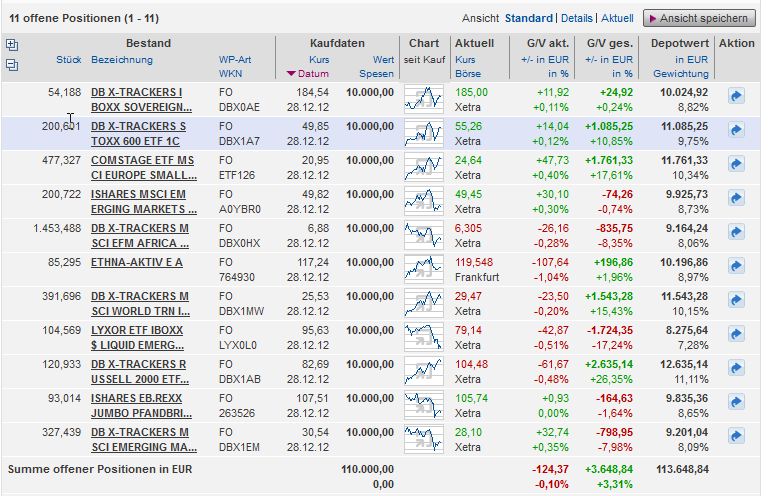This screenshot has height=496, width=769.
Task: Sort table by Stück column header
Action: tap(69, 60)
